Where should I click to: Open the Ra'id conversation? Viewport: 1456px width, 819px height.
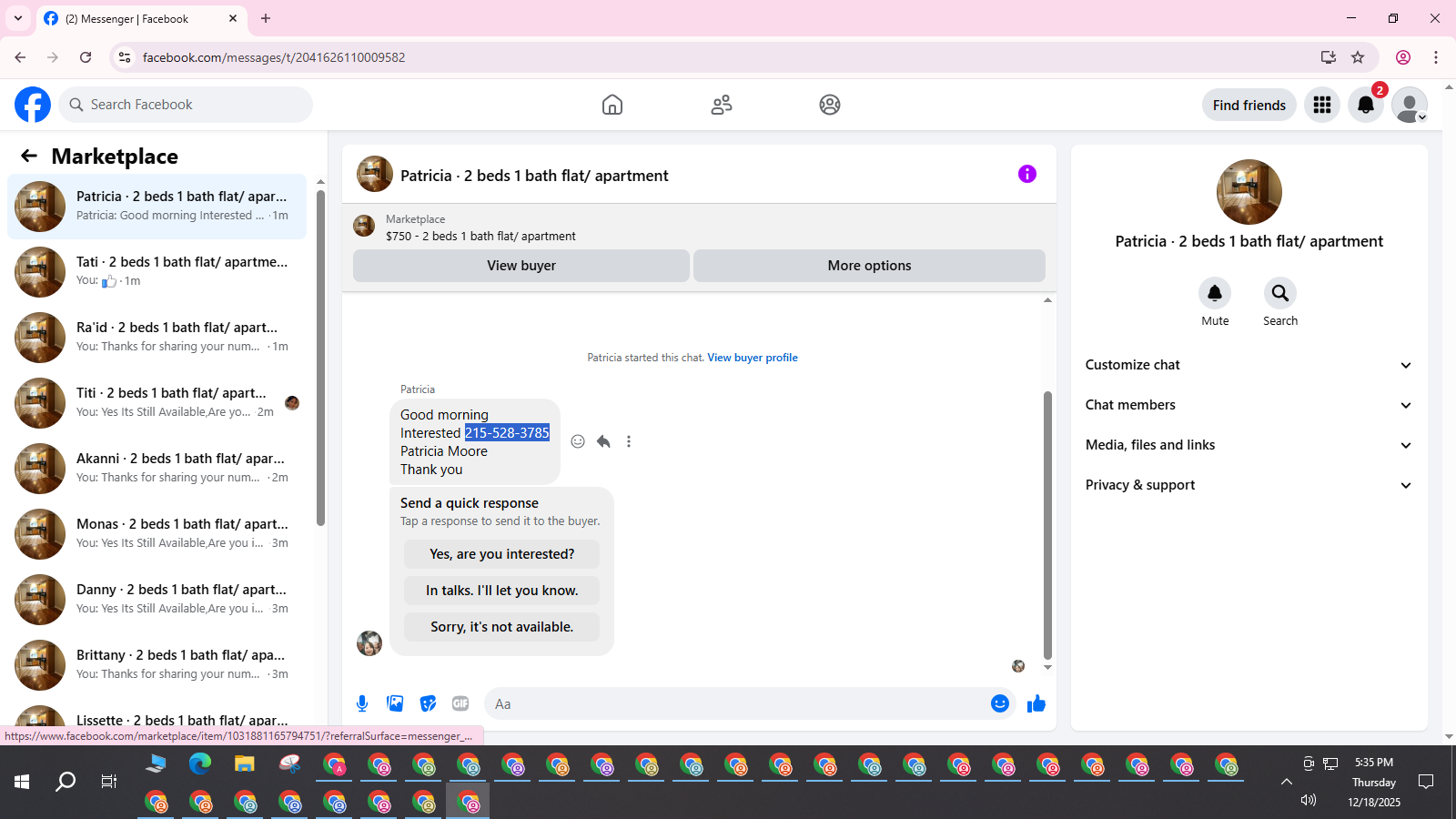pyautogui.click(x=157, y=338)
